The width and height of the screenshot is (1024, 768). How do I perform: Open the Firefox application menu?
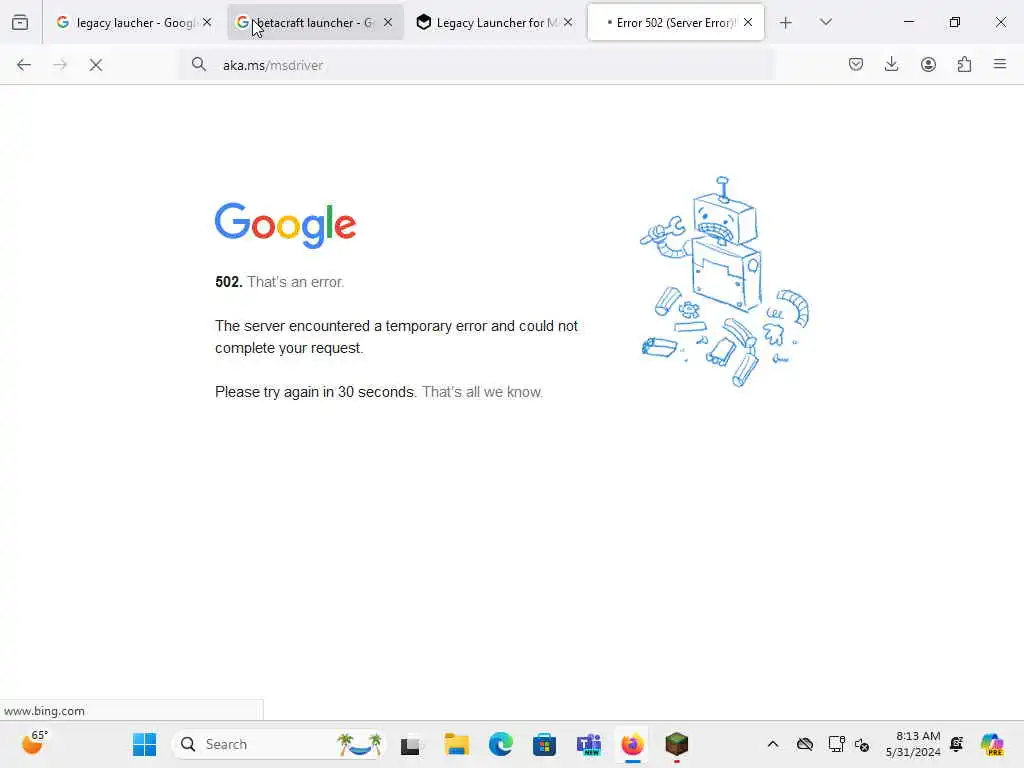[x=1000, y=64]
